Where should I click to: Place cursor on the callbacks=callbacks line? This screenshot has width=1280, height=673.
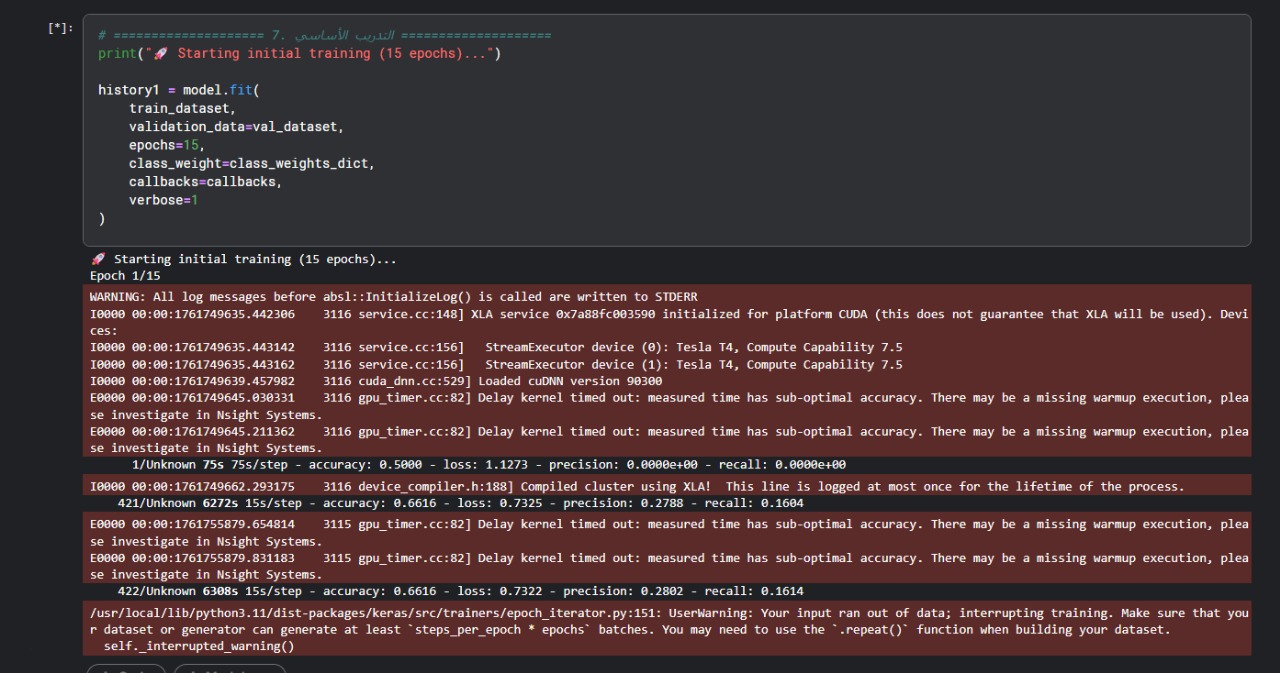coord(205,182)
